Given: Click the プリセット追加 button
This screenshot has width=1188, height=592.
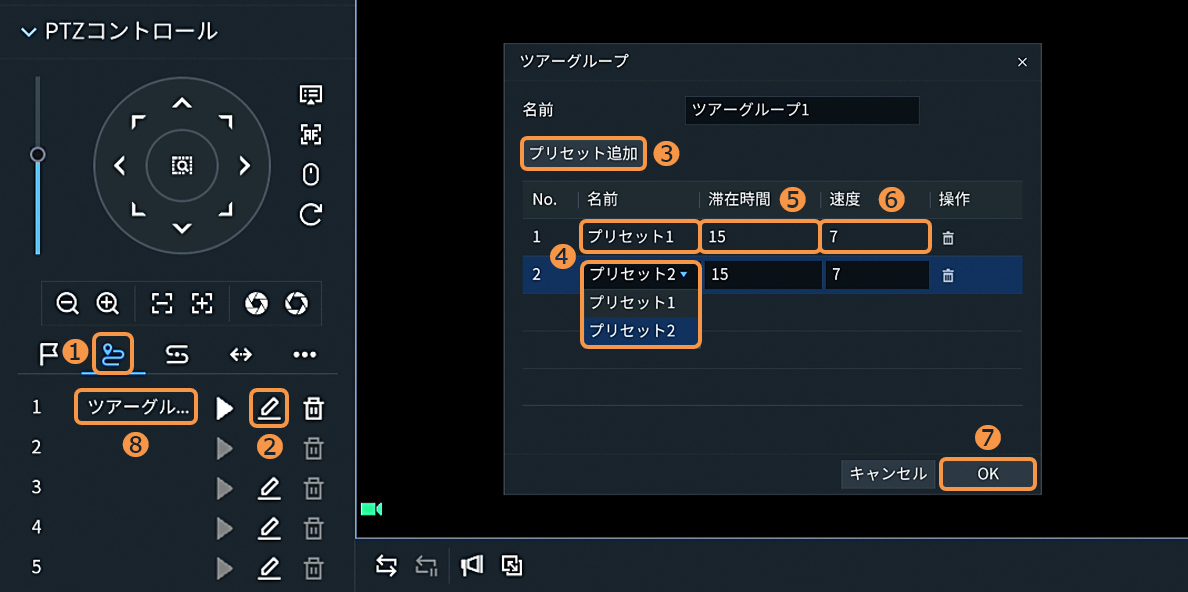Looking at the screenshot, I should point(583,153).
